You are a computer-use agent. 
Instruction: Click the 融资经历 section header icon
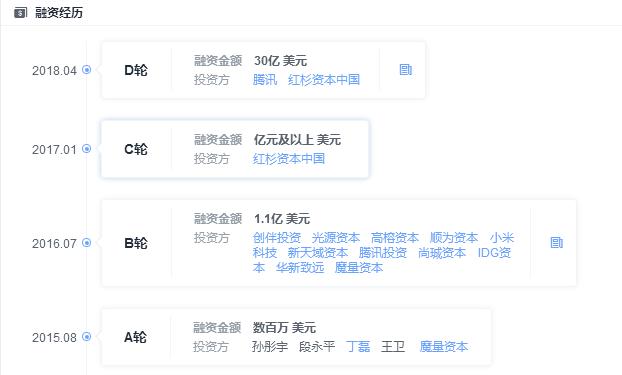pyautogui.click(x=20, y=13)
